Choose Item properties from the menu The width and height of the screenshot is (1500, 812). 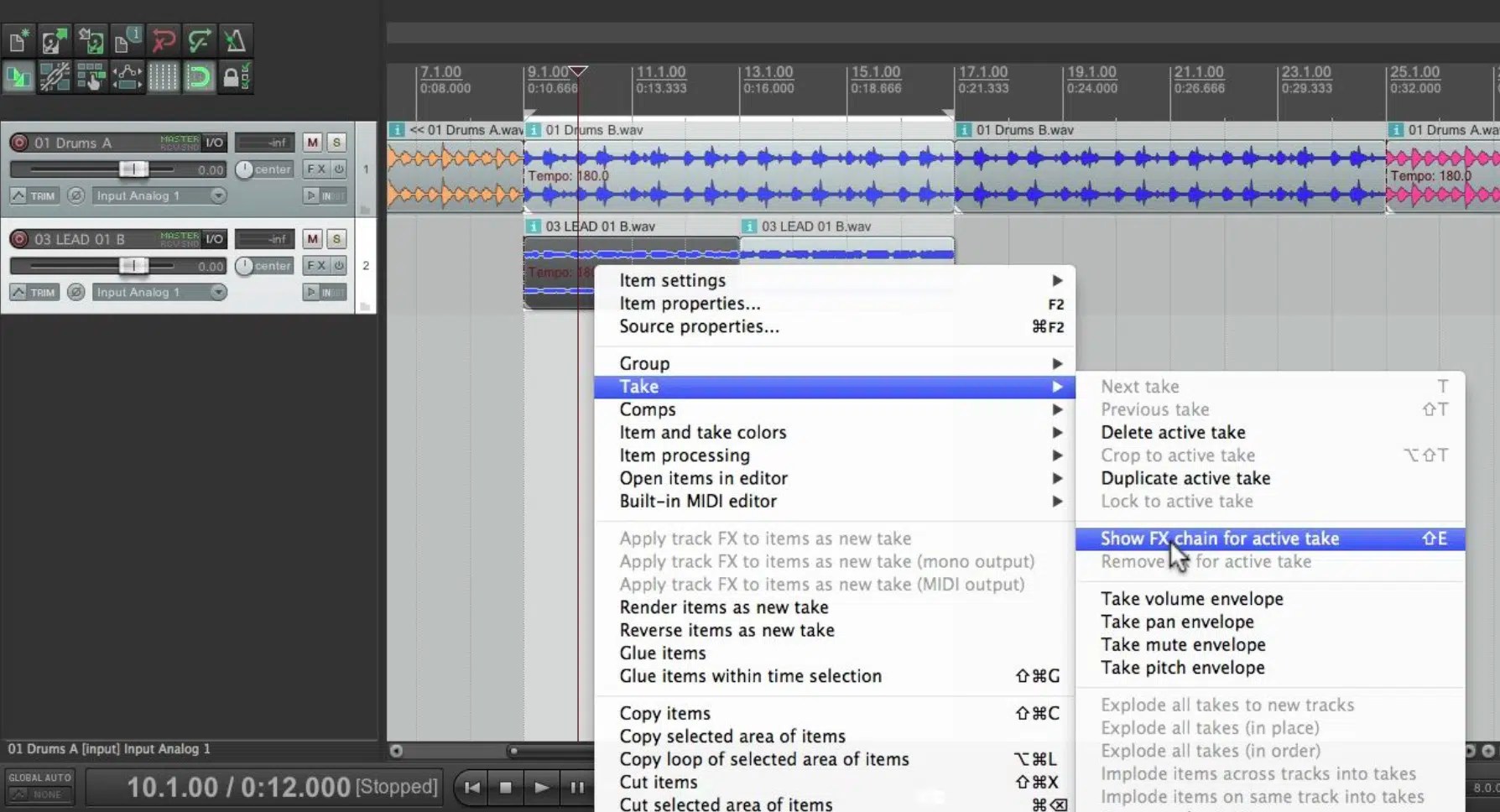point(690,303)
